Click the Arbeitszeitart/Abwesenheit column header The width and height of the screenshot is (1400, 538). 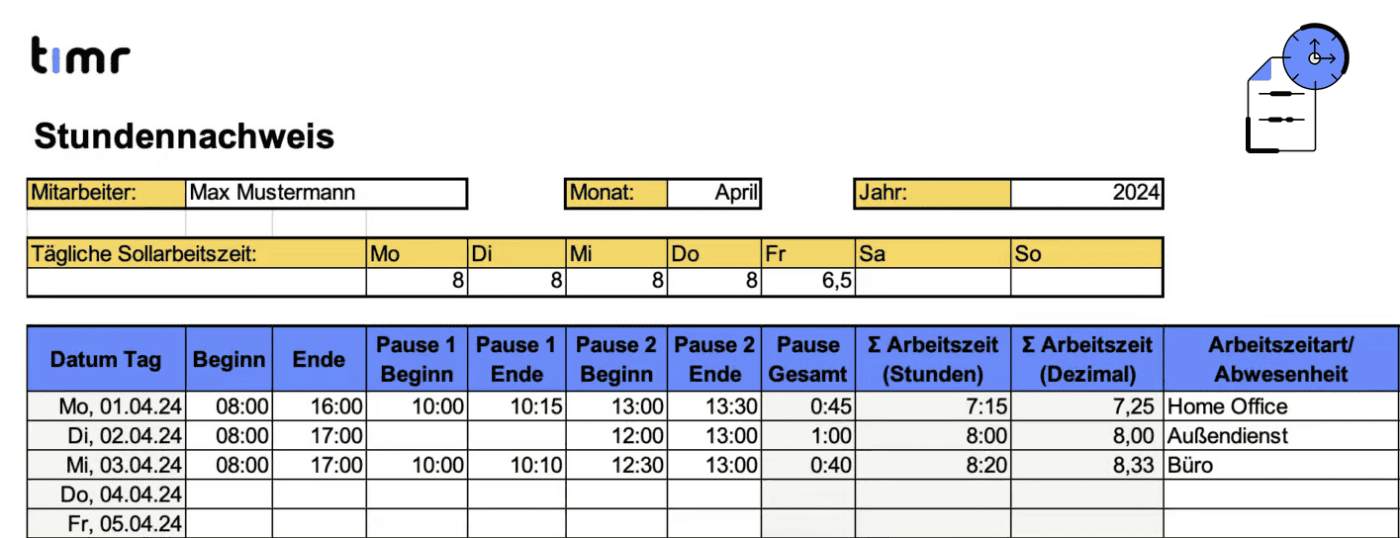click(1280, 360)
